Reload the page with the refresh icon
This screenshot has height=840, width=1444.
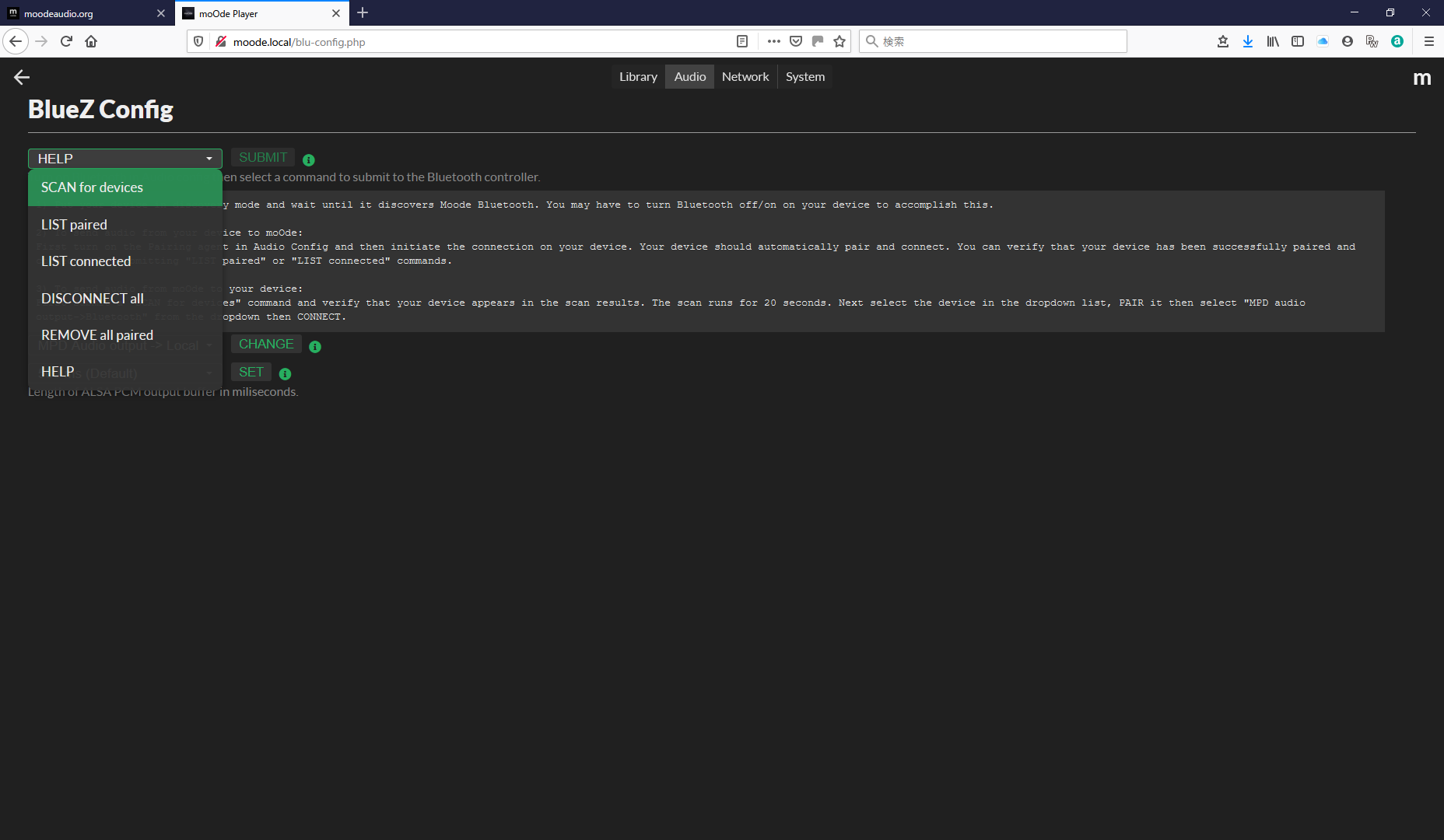pos(66,41)
